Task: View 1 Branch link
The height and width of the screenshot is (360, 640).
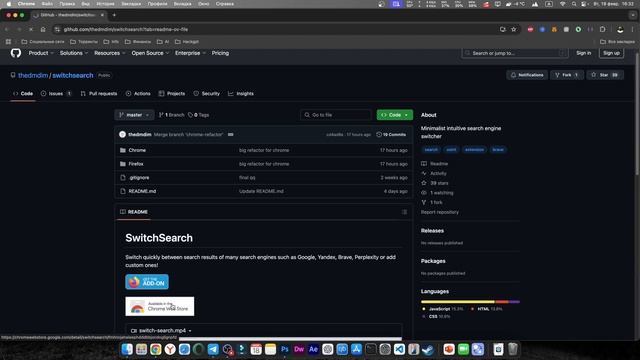Action: coord(171,115)
